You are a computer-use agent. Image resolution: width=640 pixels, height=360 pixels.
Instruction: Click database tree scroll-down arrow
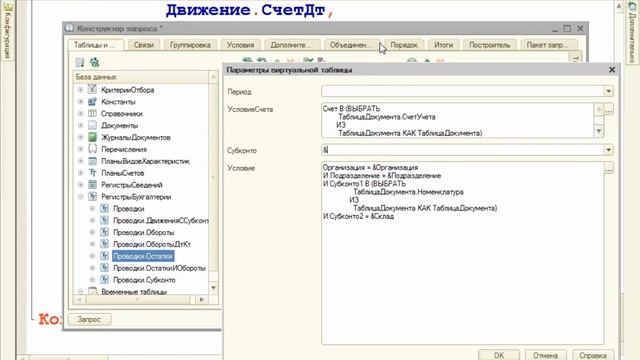click(x=213, y=287)
